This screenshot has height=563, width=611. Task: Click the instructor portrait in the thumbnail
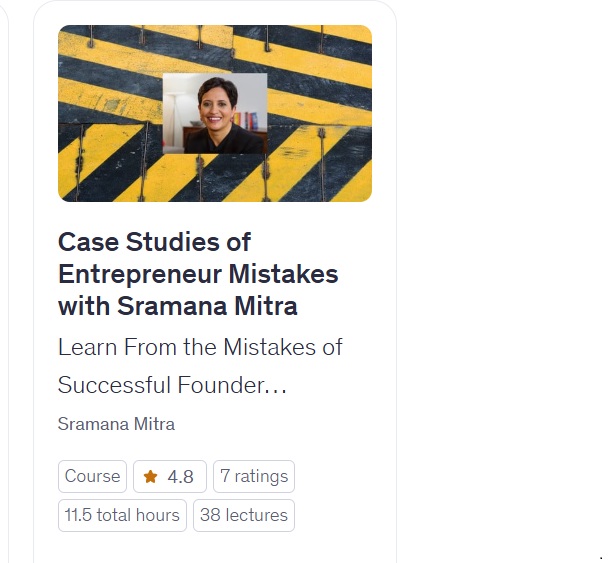(x=215, y=113)
